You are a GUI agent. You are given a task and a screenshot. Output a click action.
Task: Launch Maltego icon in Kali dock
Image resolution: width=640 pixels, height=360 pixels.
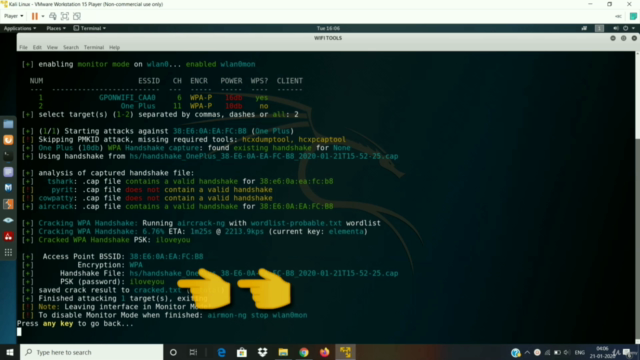8,188
